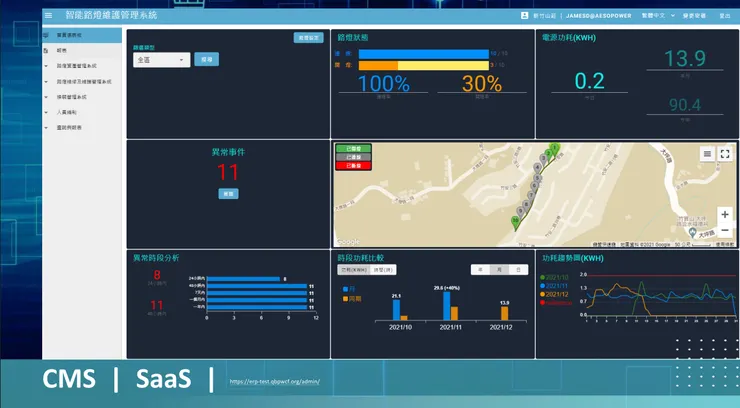Select the 月 period tab
This screenshot has height=408, width=740.
pyautogui.click(x=499, y=270)
